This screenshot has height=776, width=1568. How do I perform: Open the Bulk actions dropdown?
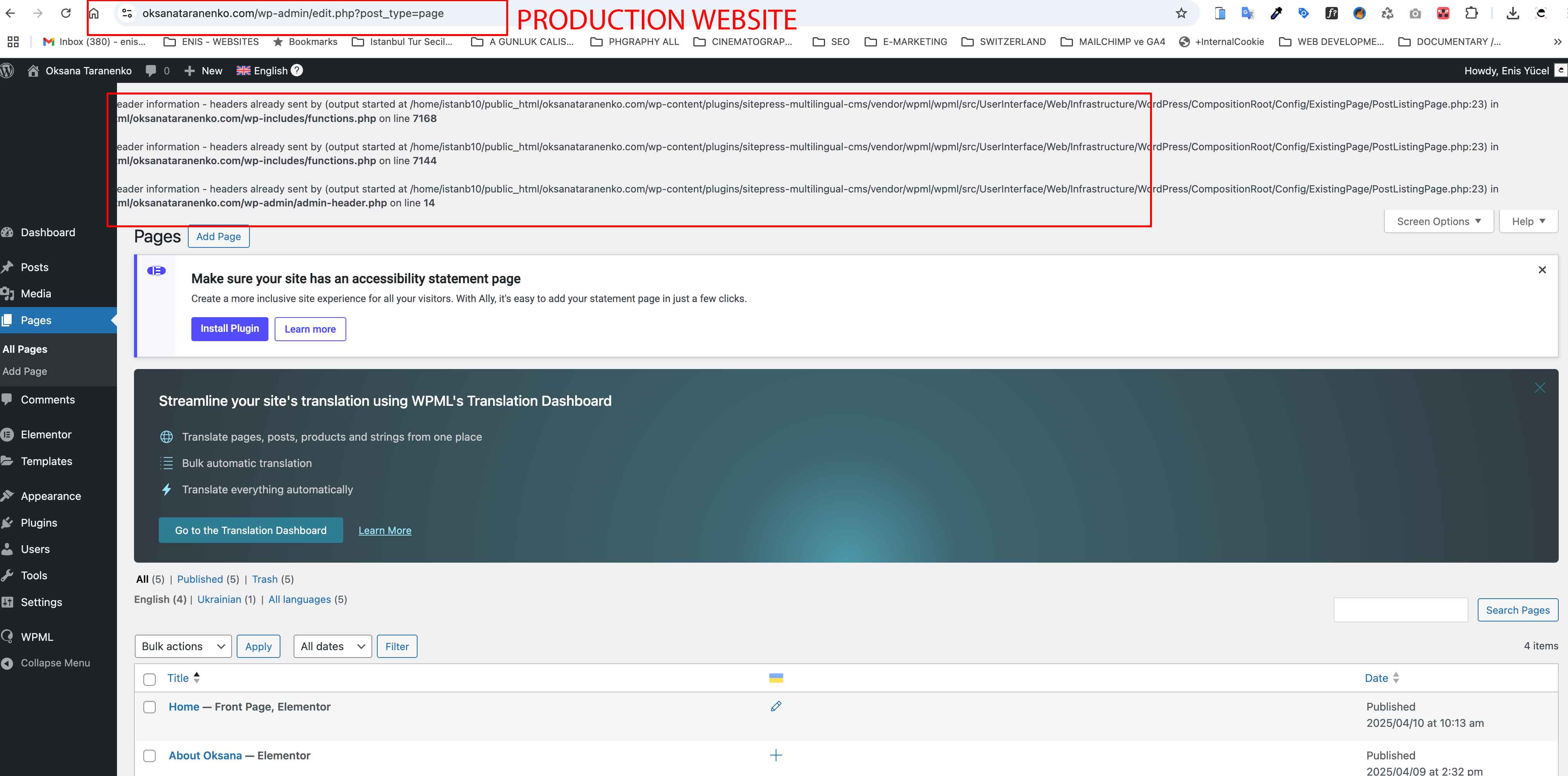[182, 646]
